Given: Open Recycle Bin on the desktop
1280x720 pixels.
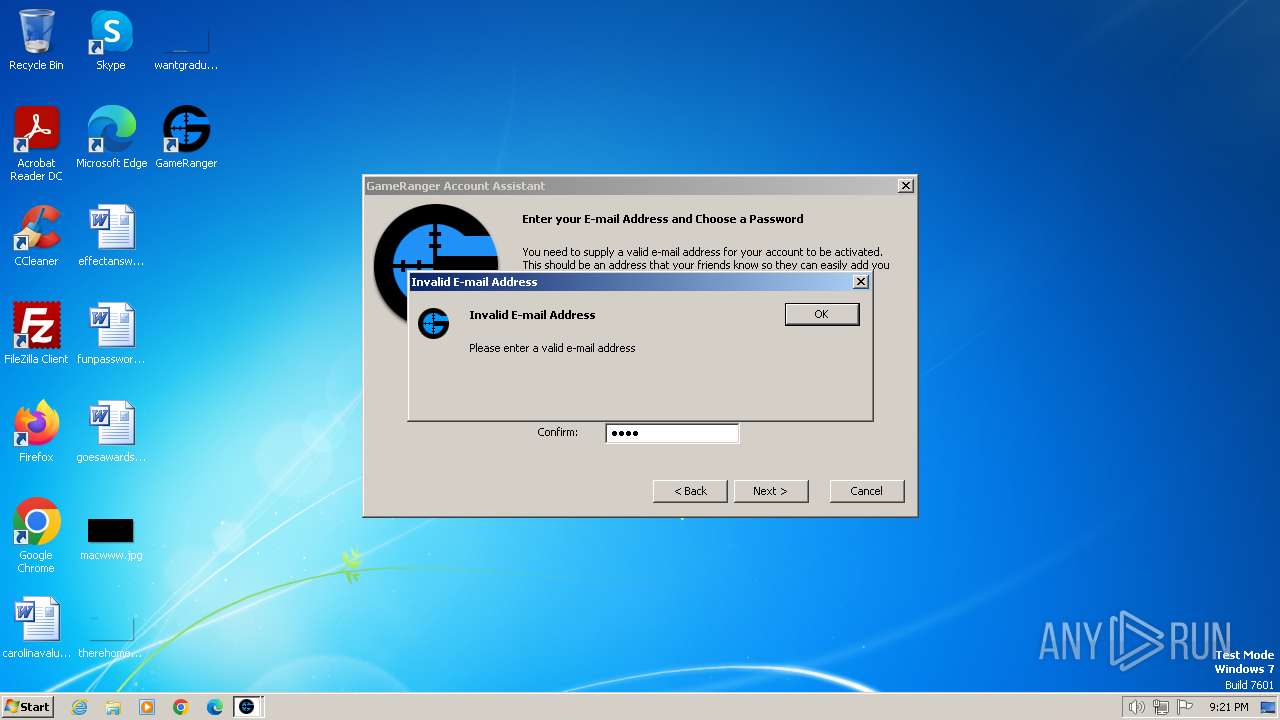Looking at the screenshot, I should (x=36, y=41).
